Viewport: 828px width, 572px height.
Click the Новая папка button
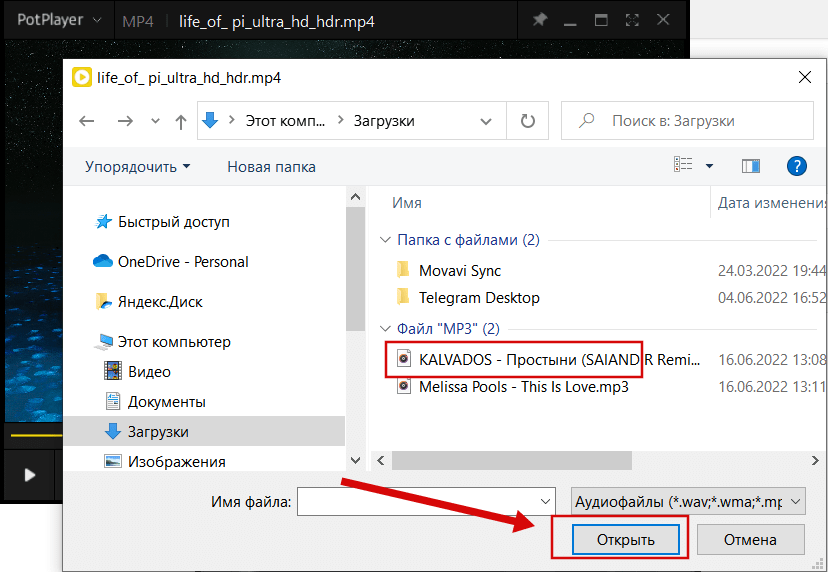[271, 167]
